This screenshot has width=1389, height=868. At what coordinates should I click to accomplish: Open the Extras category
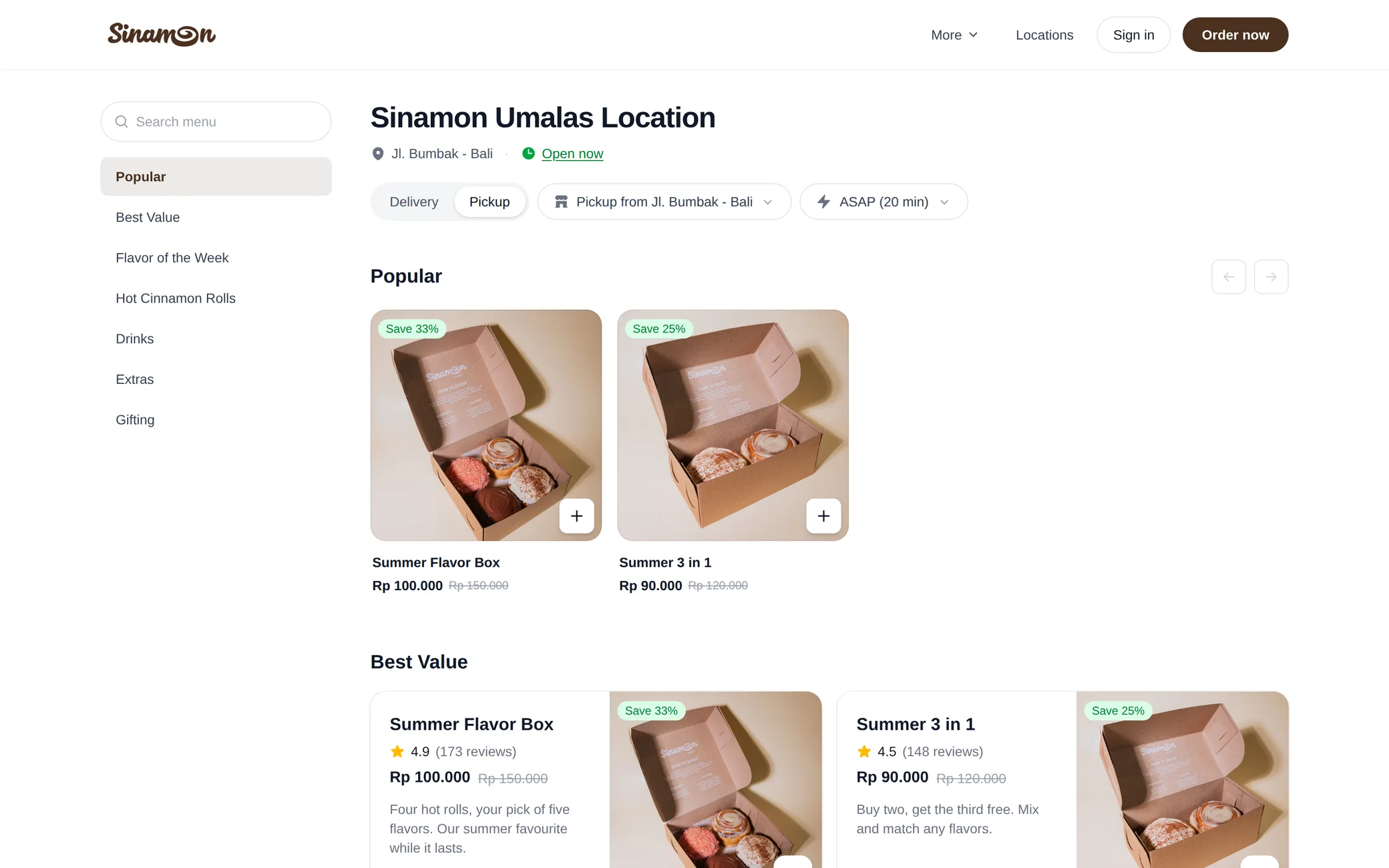(216, 379)
